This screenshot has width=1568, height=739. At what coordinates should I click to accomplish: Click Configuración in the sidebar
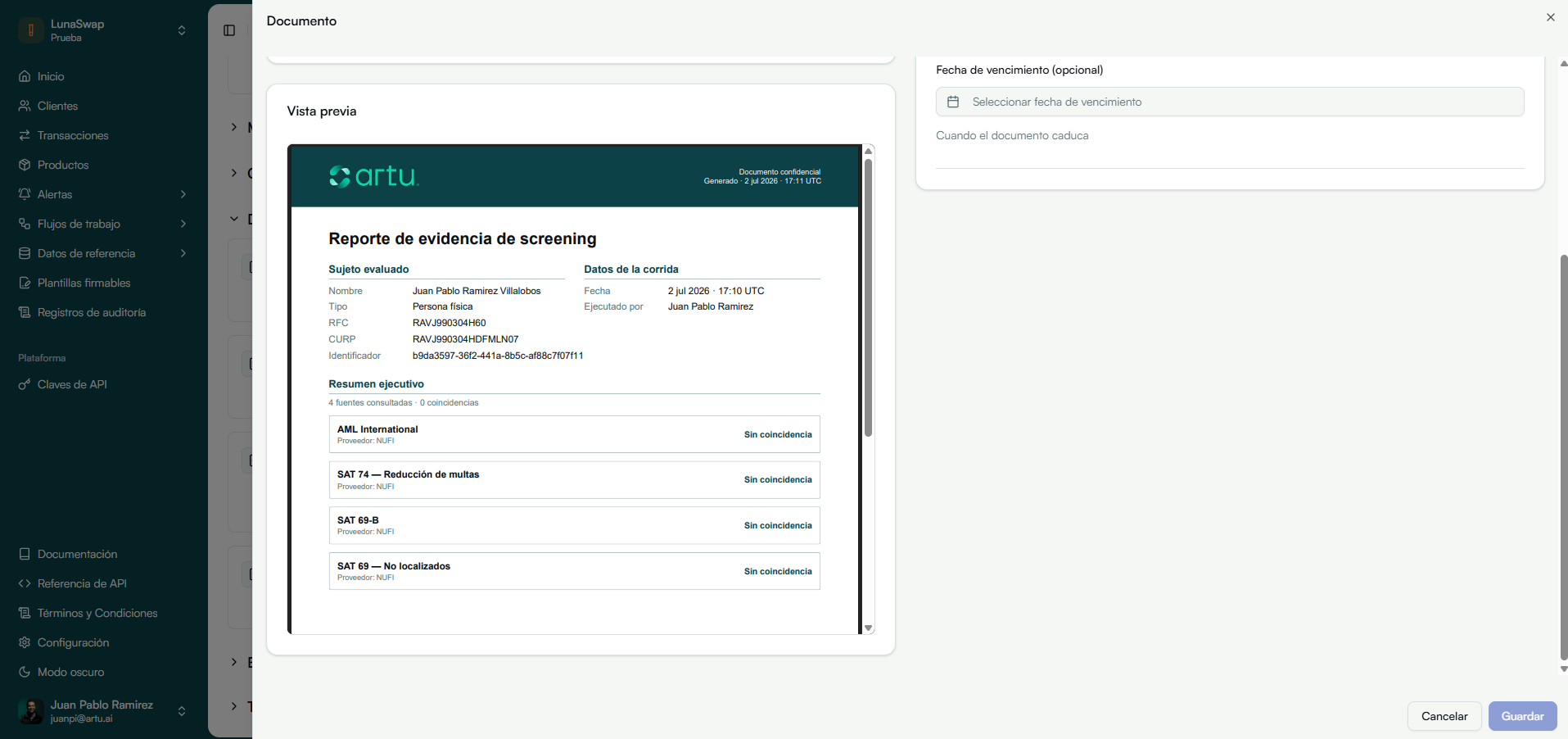103,642
